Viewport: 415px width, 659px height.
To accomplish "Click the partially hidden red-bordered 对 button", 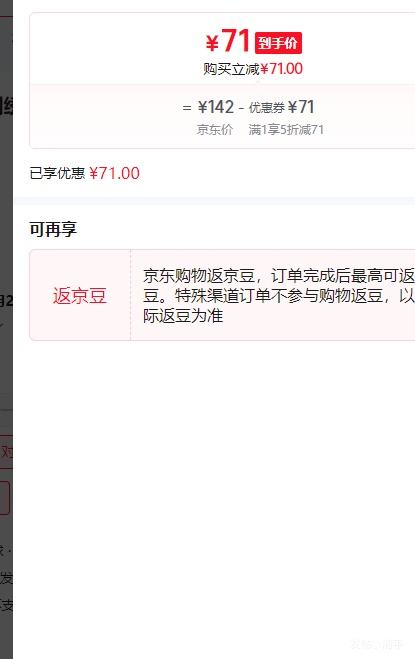I will [6, 452].
